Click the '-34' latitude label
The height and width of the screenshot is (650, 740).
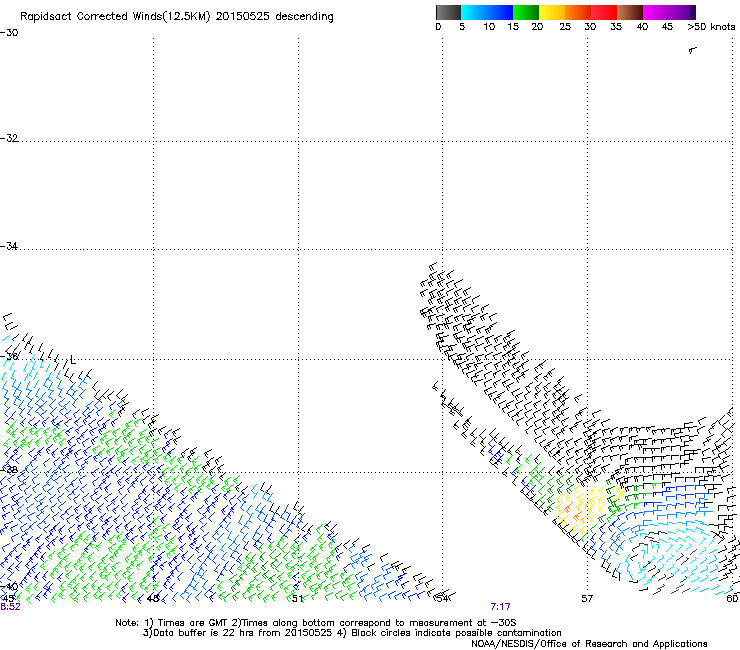9,246
